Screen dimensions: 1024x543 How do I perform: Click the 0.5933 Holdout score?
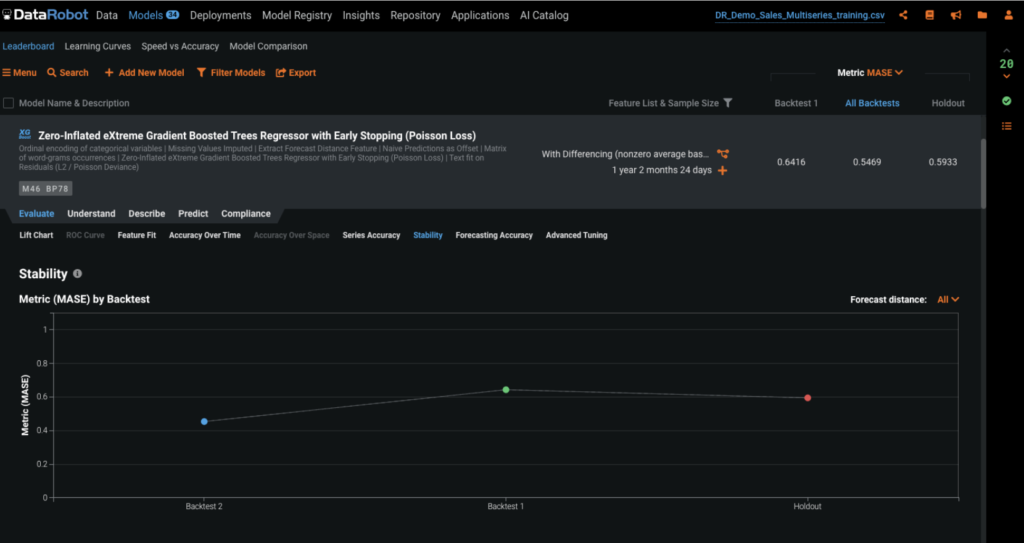(x=943, y=162)
